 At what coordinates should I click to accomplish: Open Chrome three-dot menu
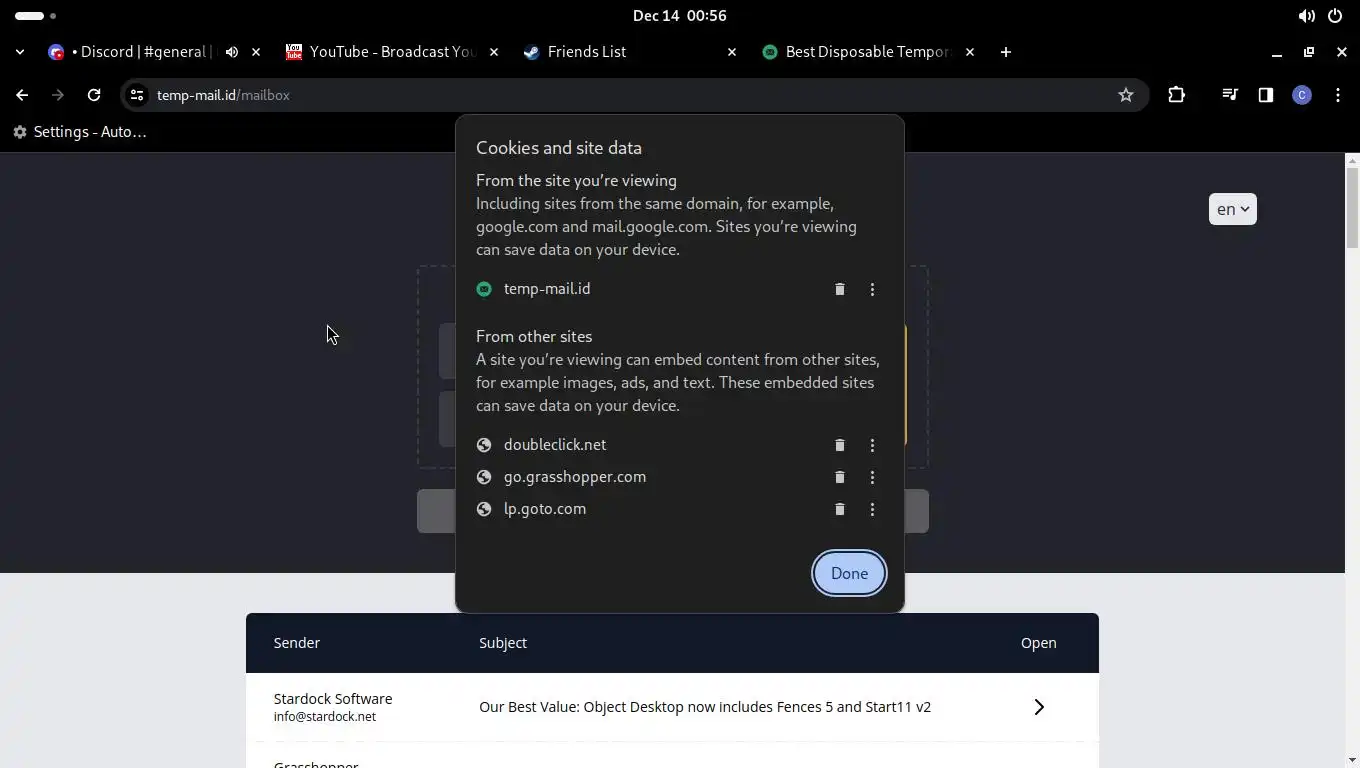1338,95
